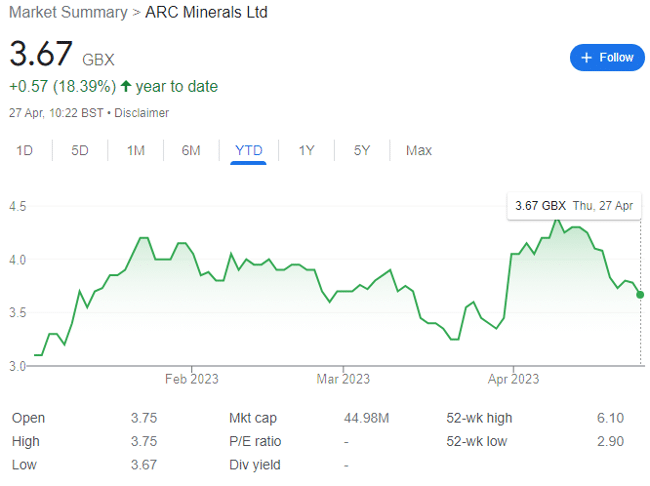Click the blue Follow button
Viewport: 650px width, 486px height.
pyautogui.click(x=607, y=58)
